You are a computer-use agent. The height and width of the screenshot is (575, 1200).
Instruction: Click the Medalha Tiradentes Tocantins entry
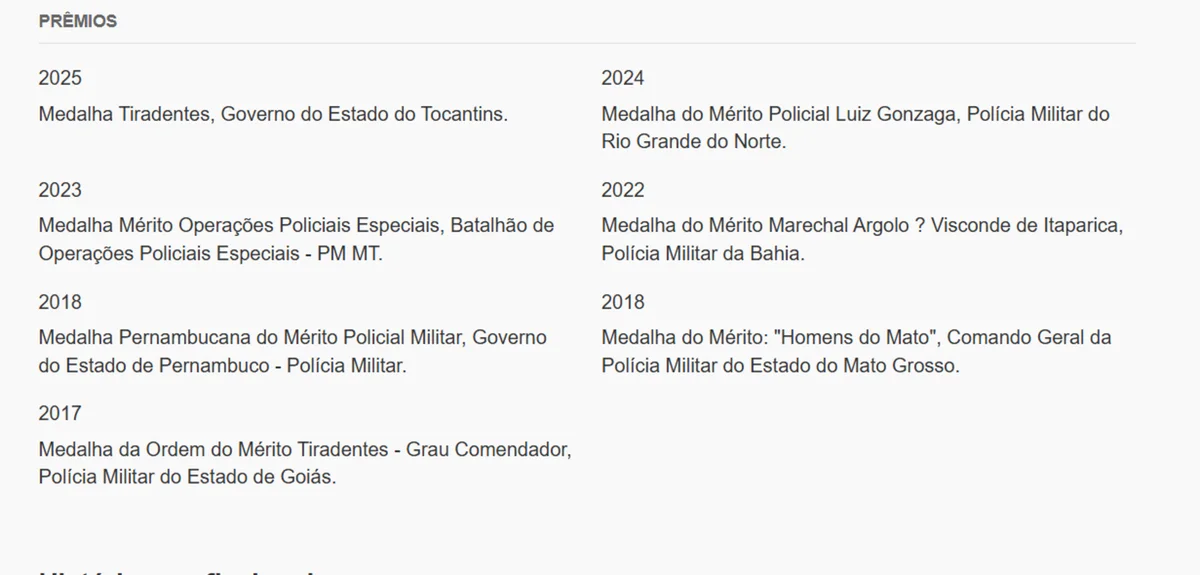tap(273, 114)
